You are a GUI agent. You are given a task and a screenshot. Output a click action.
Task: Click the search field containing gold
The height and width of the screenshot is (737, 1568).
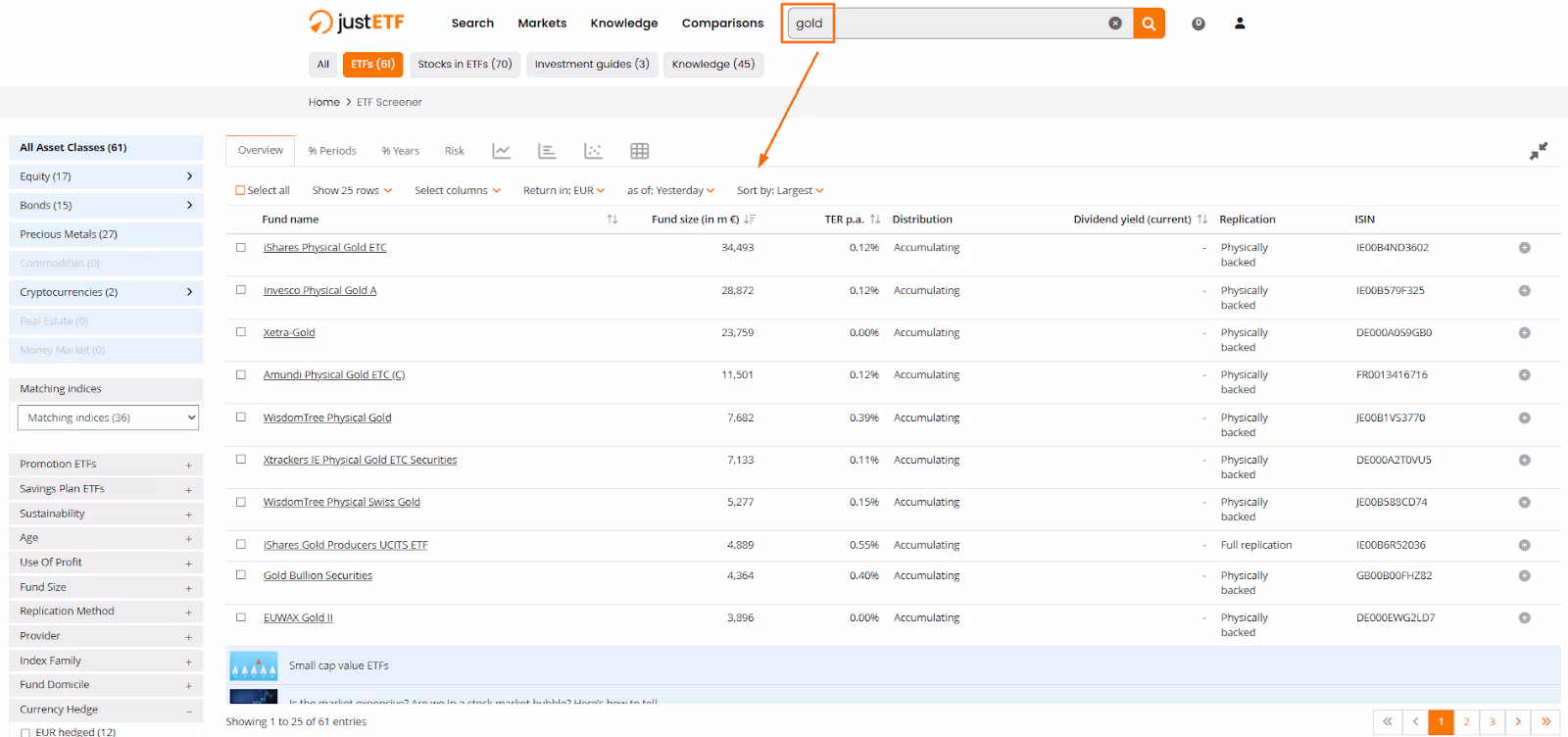pyautogui.click(x=960, y=24)
